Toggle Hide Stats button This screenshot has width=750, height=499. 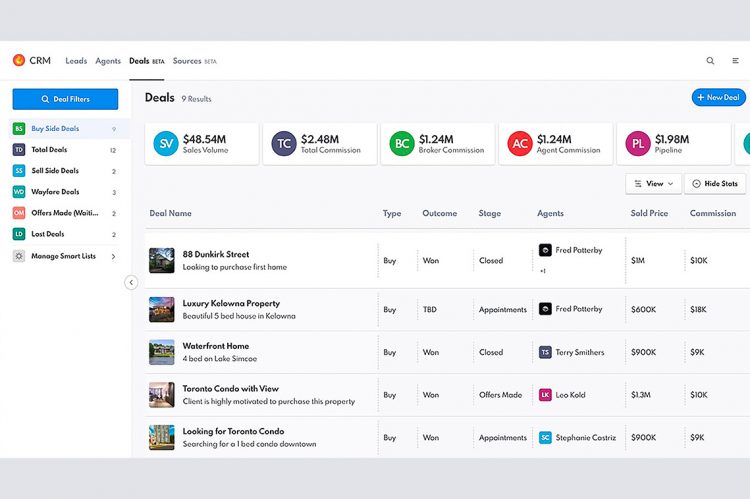[714, 184]
